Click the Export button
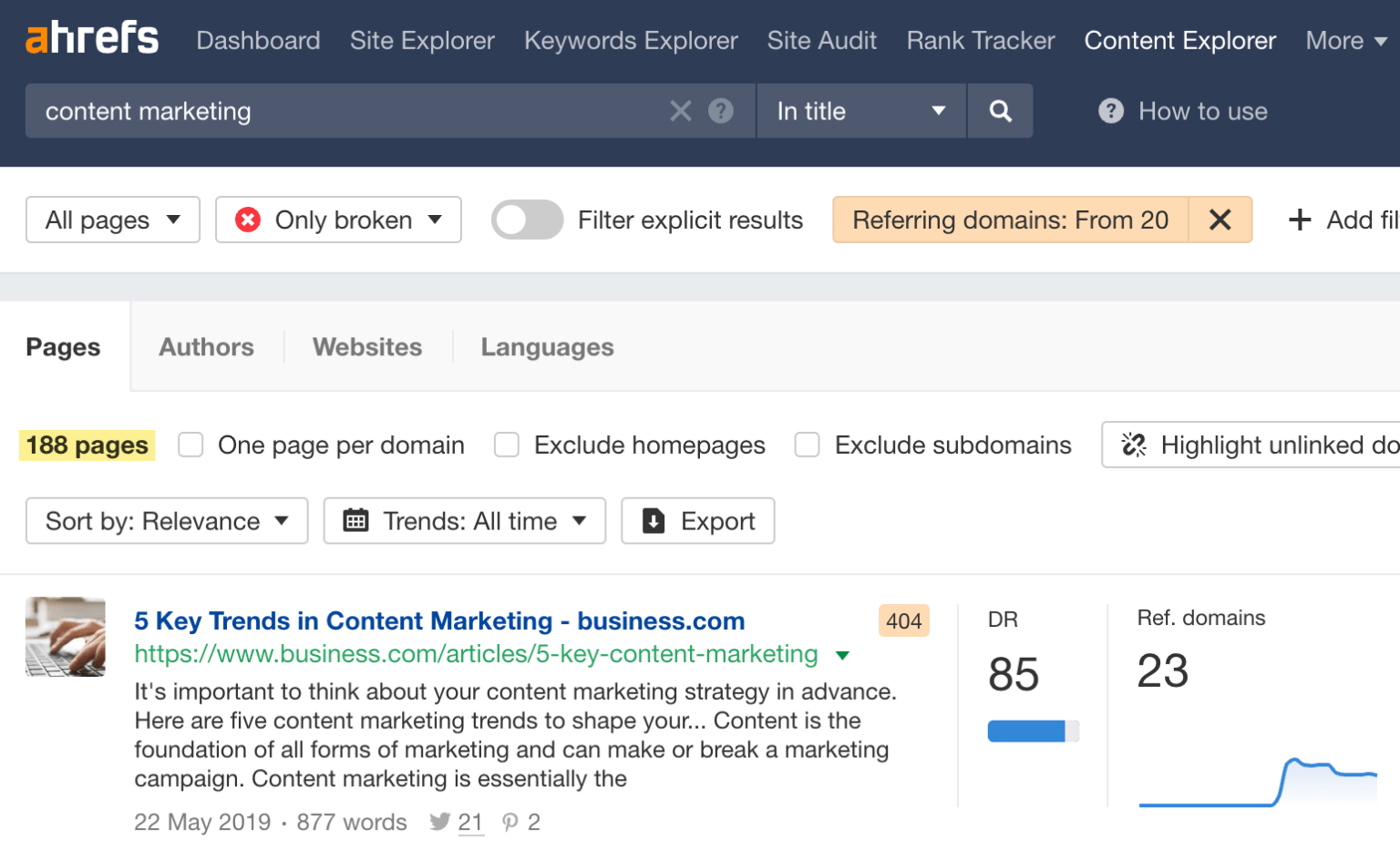The image size is (1400, 860). click(x=697, y=520)
